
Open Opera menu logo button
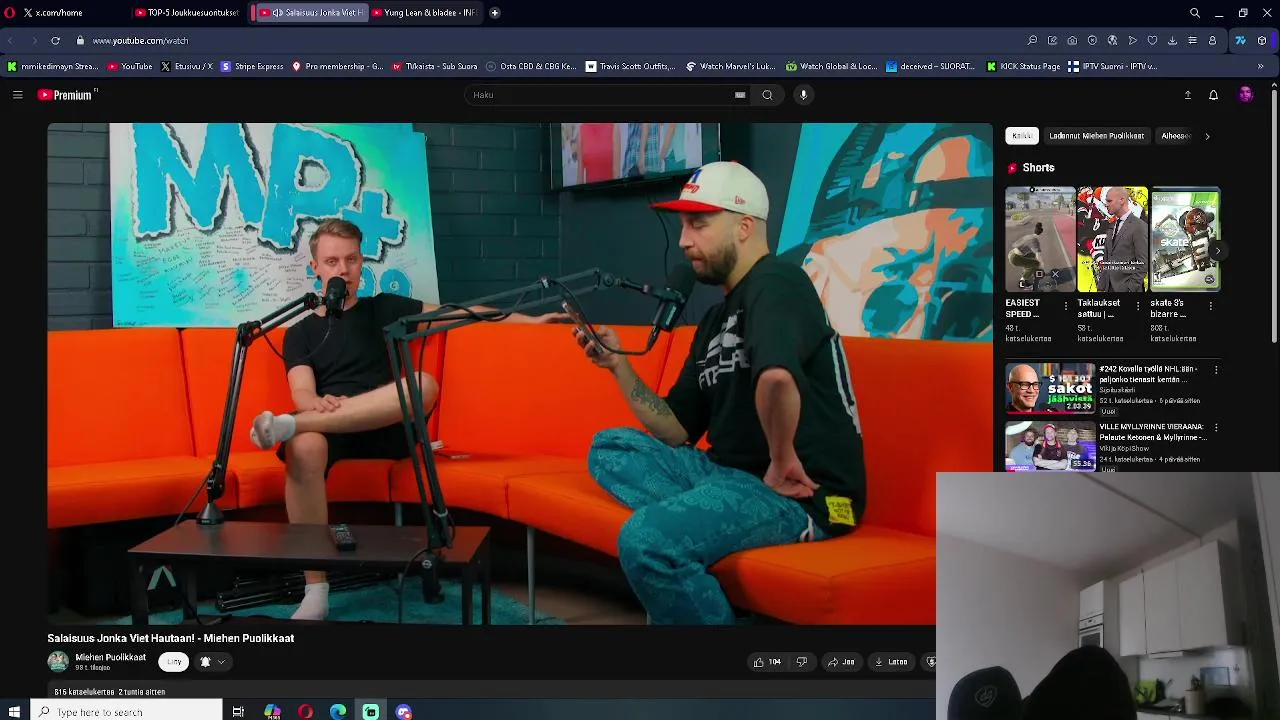pos(9,13)
